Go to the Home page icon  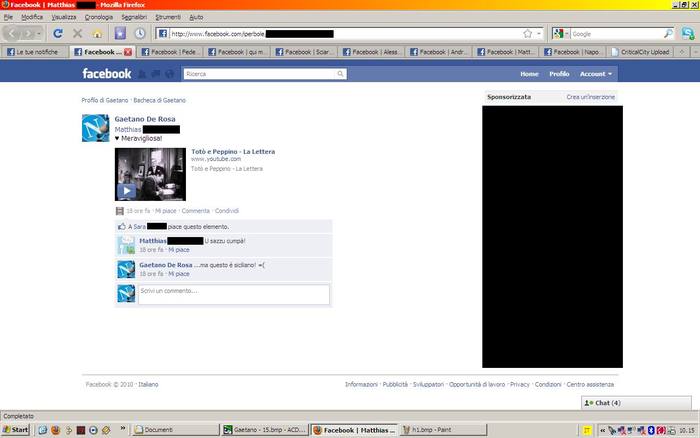click(97, 34)
